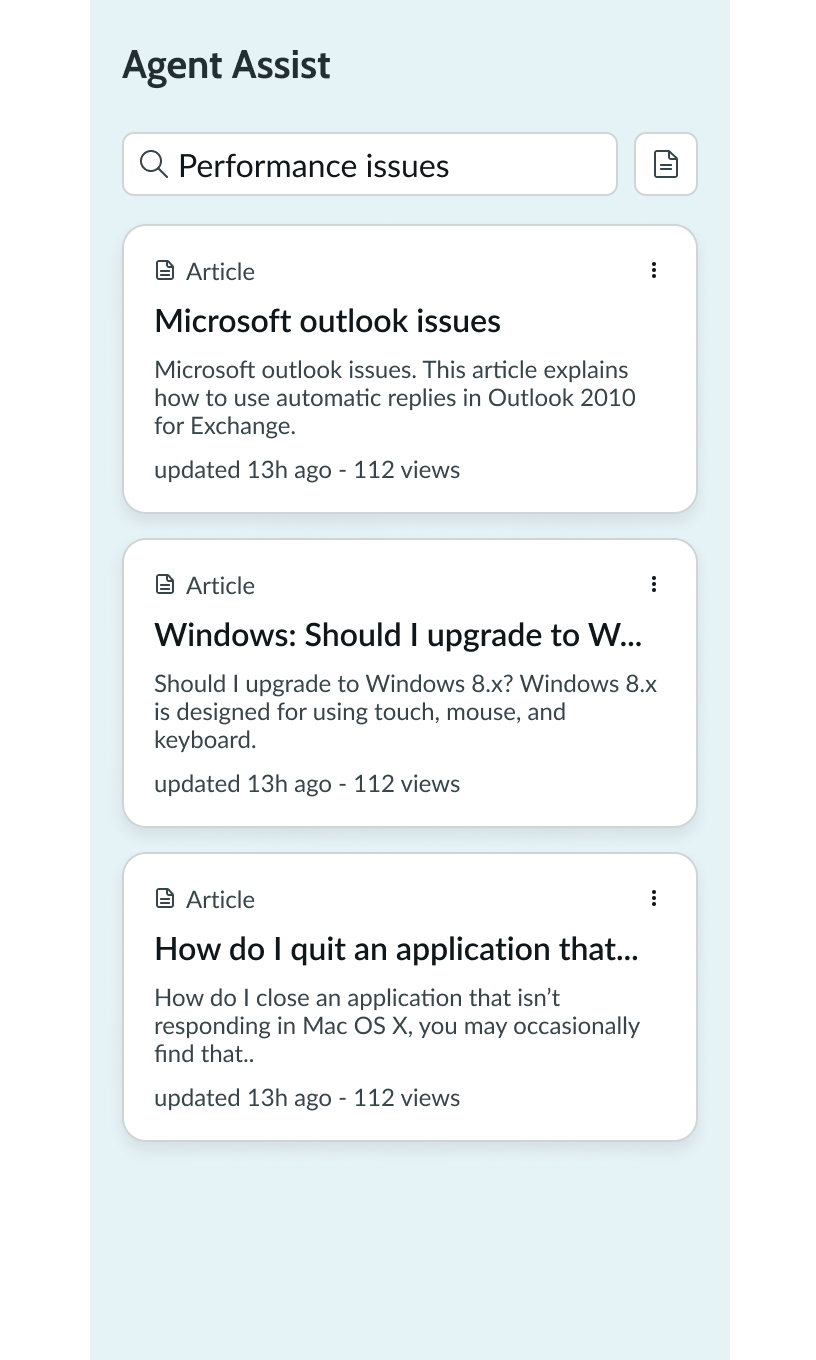Click updated 13h ago on Outlook card
Image resolution: width=816 pixels, height=1360 pixels.
(x=242, y=470)
